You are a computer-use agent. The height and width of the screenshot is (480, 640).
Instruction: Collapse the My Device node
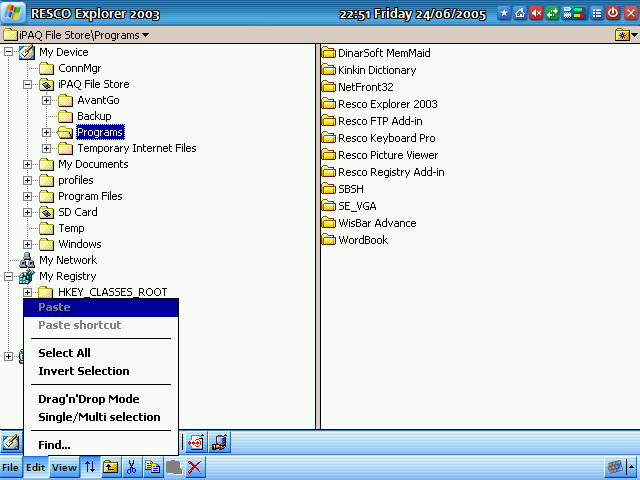point(8,52)
